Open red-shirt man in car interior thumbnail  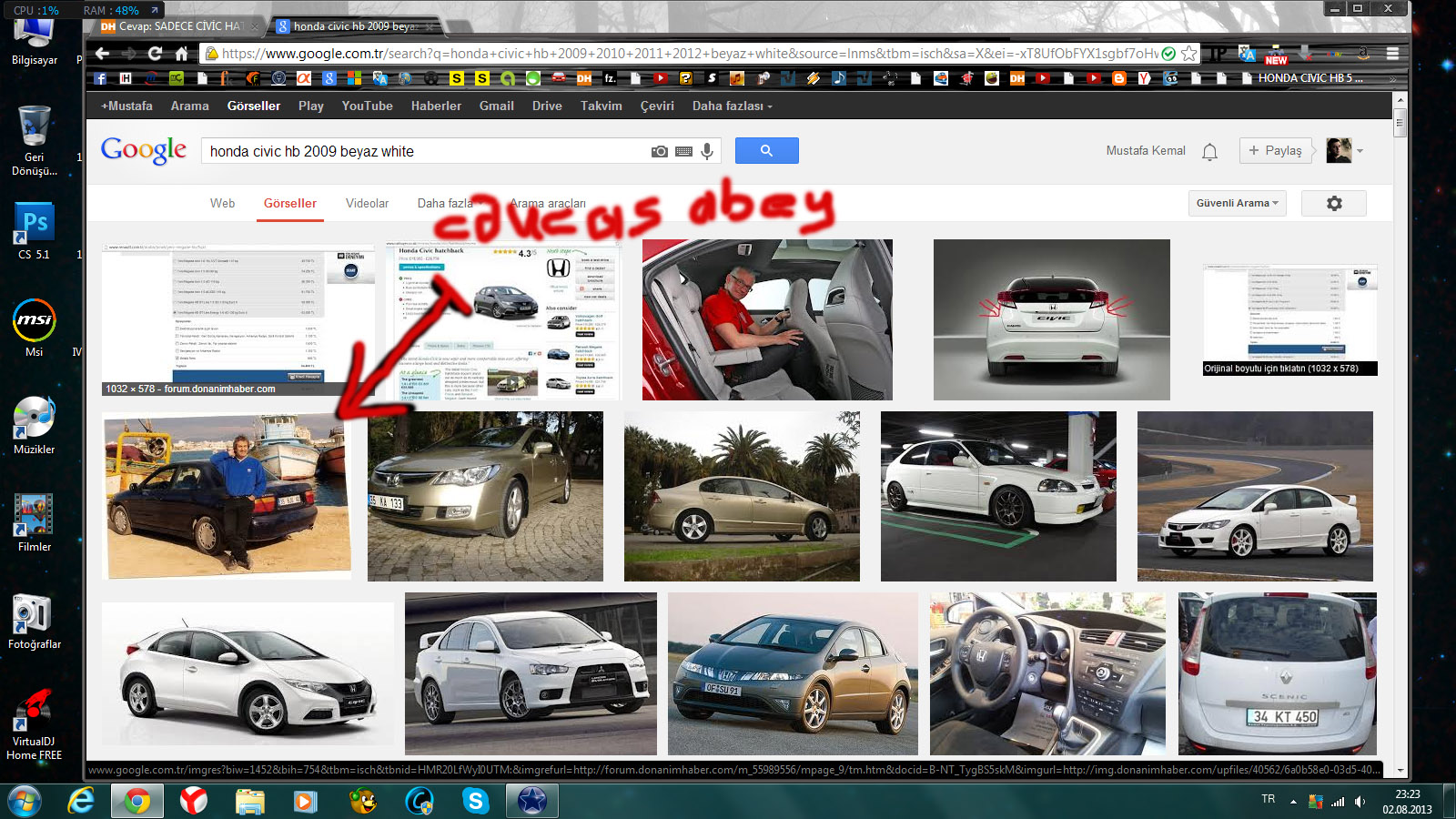click(x=767, y=319)
